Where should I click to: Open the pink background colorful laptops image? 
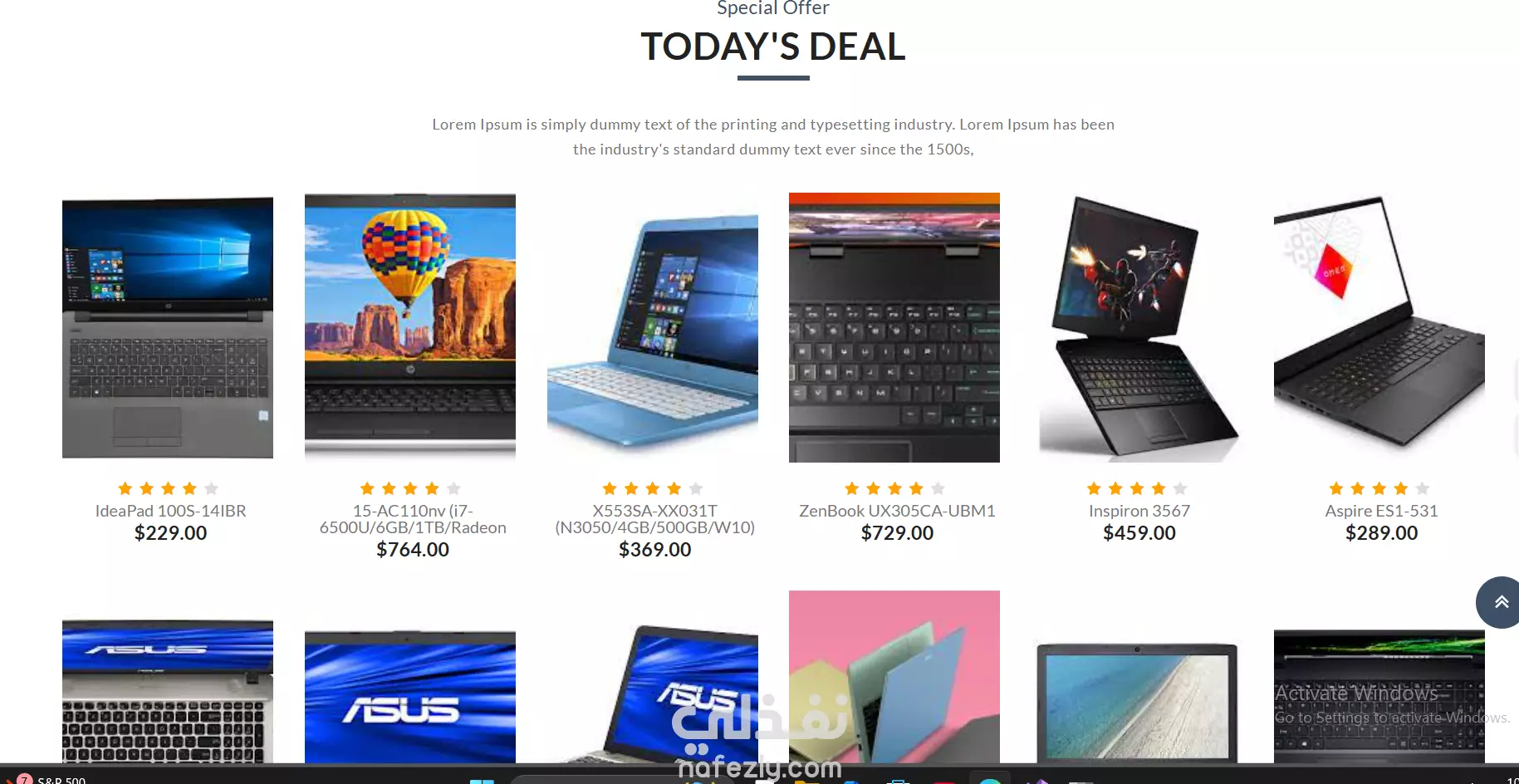tap(894, 677)
